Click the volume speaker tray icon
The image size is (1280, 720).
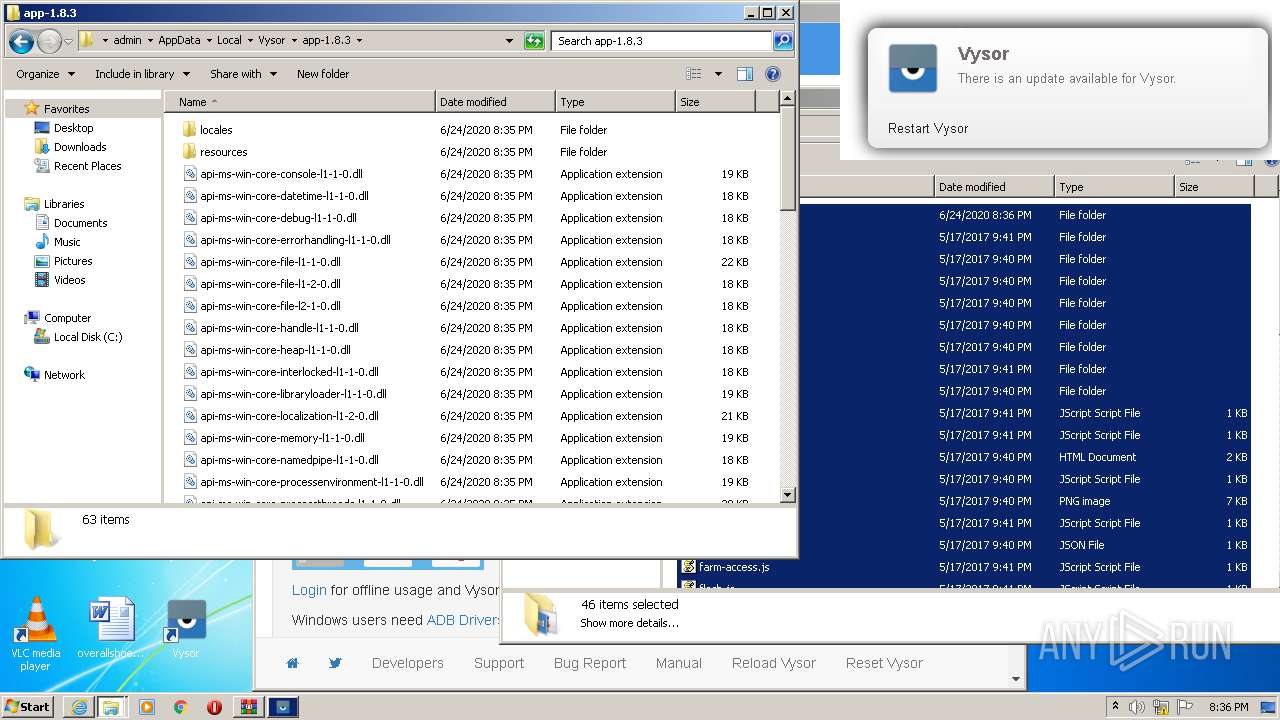[x=1137, y=707]
